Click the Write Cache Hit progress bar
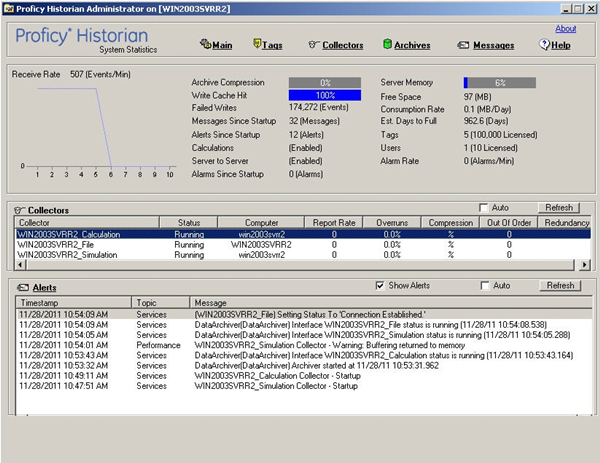The width and height of the screenshot is (600, 463). (x=325, y=94)
